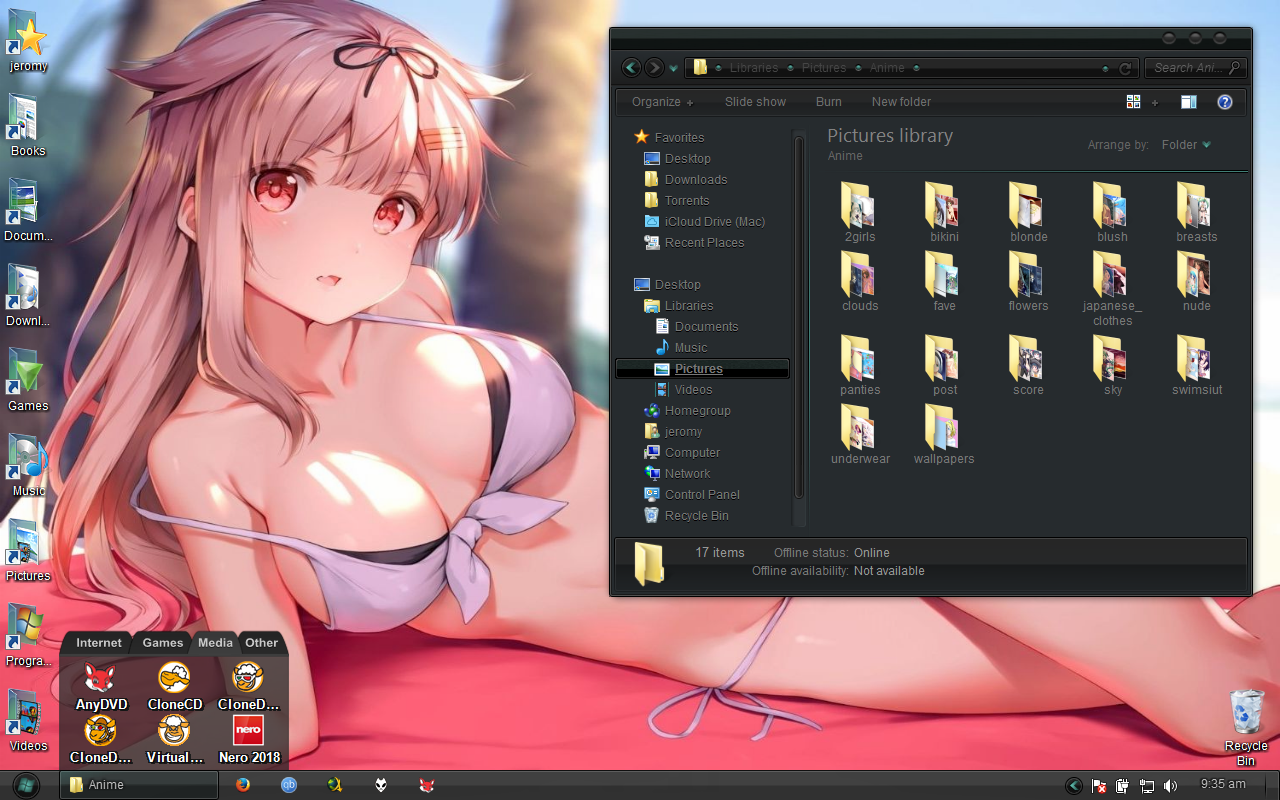Refresh the Anime folder view

1125,68
